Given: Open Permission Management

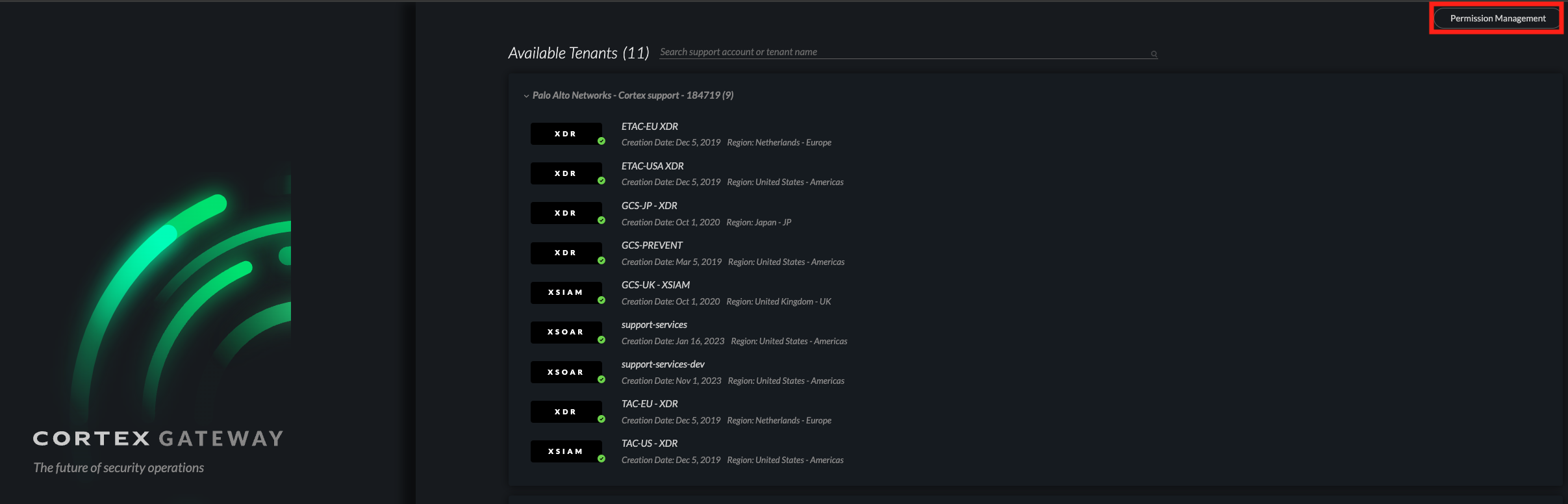Looking at the screenshot, I should [1497, 18].
